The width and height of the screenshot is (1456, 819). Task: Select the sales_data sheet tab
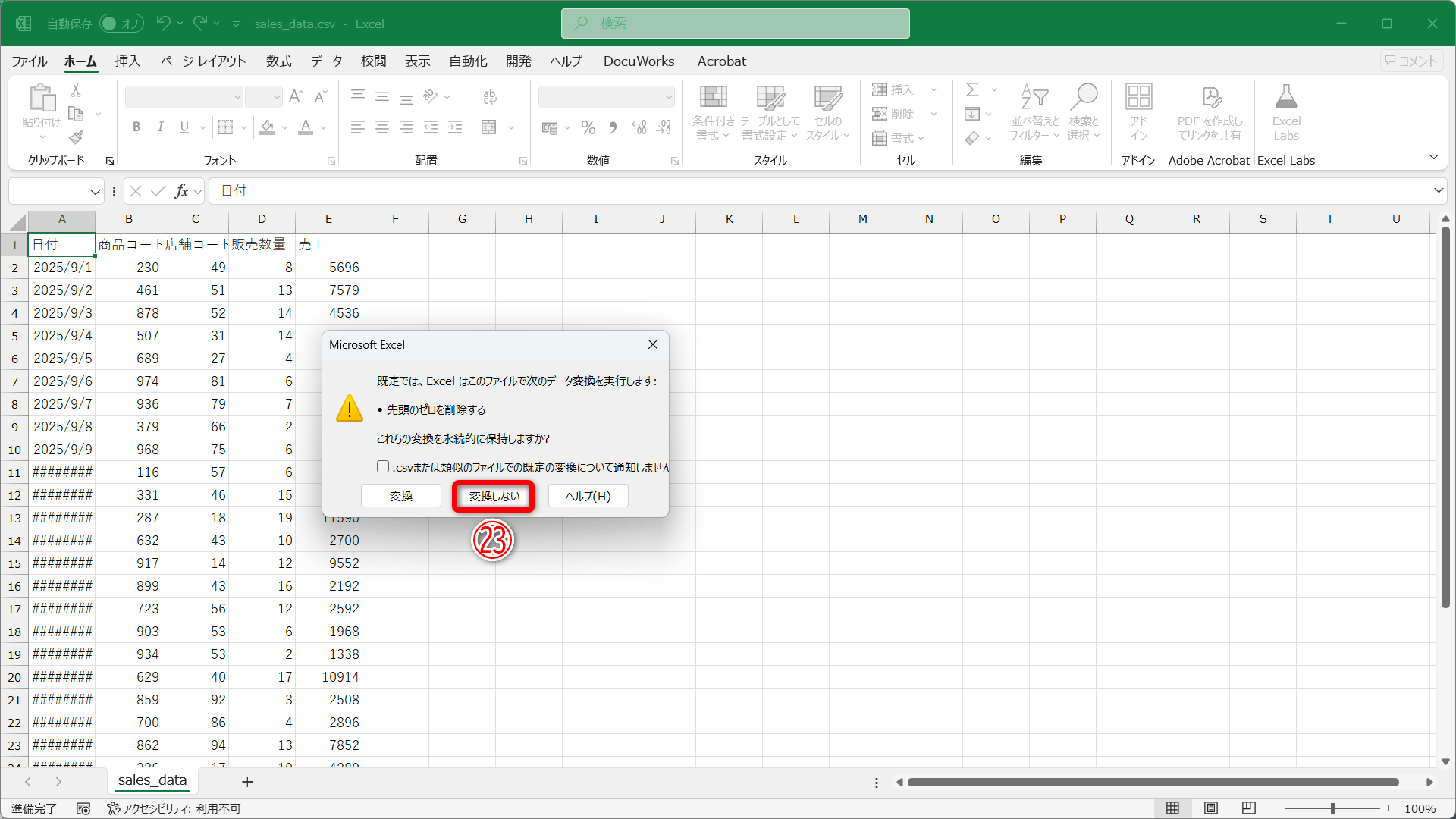tap(152, 780)
